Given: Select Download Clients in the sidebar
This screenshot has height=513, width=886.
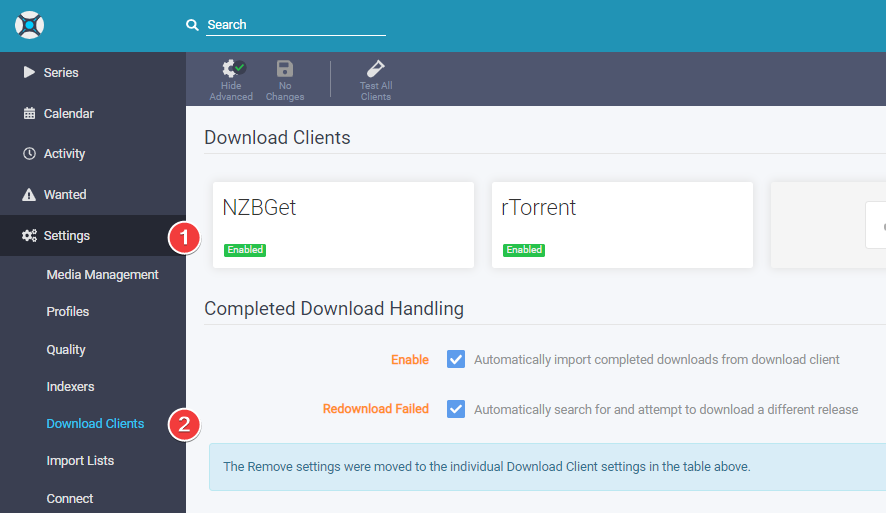Looking at the screenshot, I should [x=95, y=424].
